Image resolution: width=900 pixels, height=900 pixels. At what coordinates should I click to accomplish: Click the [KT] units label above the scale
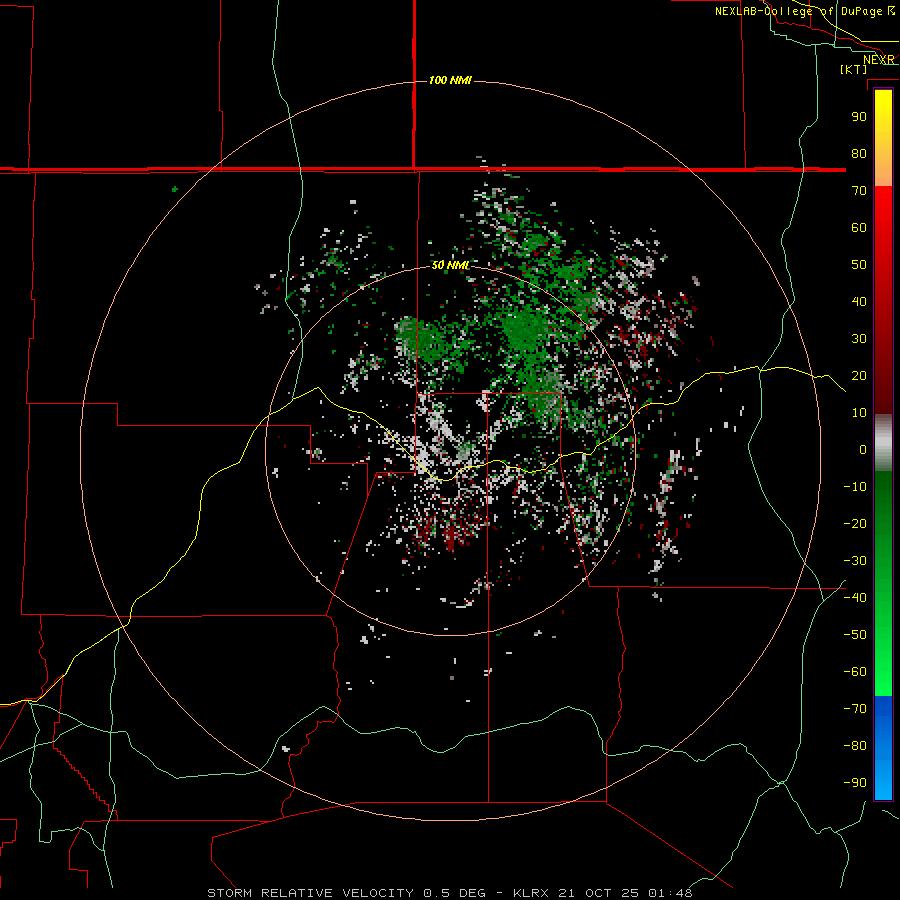854,69
